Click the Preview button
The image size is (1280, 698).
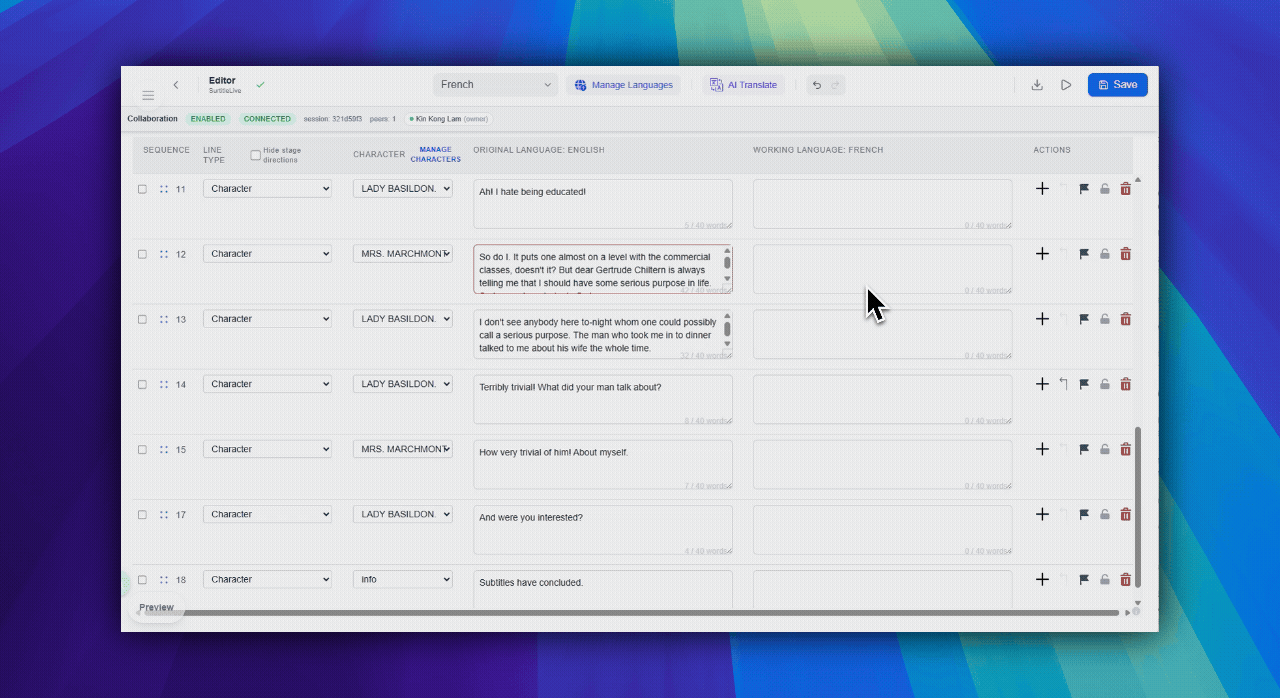pyautogui.click(x=157, y=608)
